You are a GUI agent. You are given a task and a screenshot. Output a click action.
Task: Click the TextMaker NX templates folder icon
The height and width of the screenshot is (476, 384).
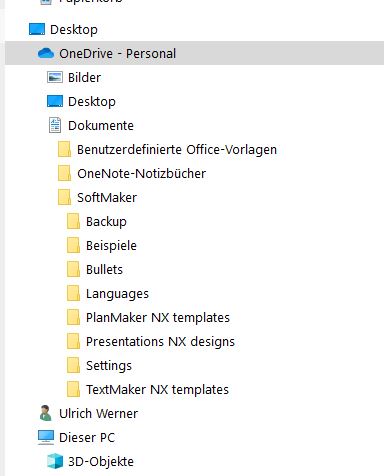(73, 389)
